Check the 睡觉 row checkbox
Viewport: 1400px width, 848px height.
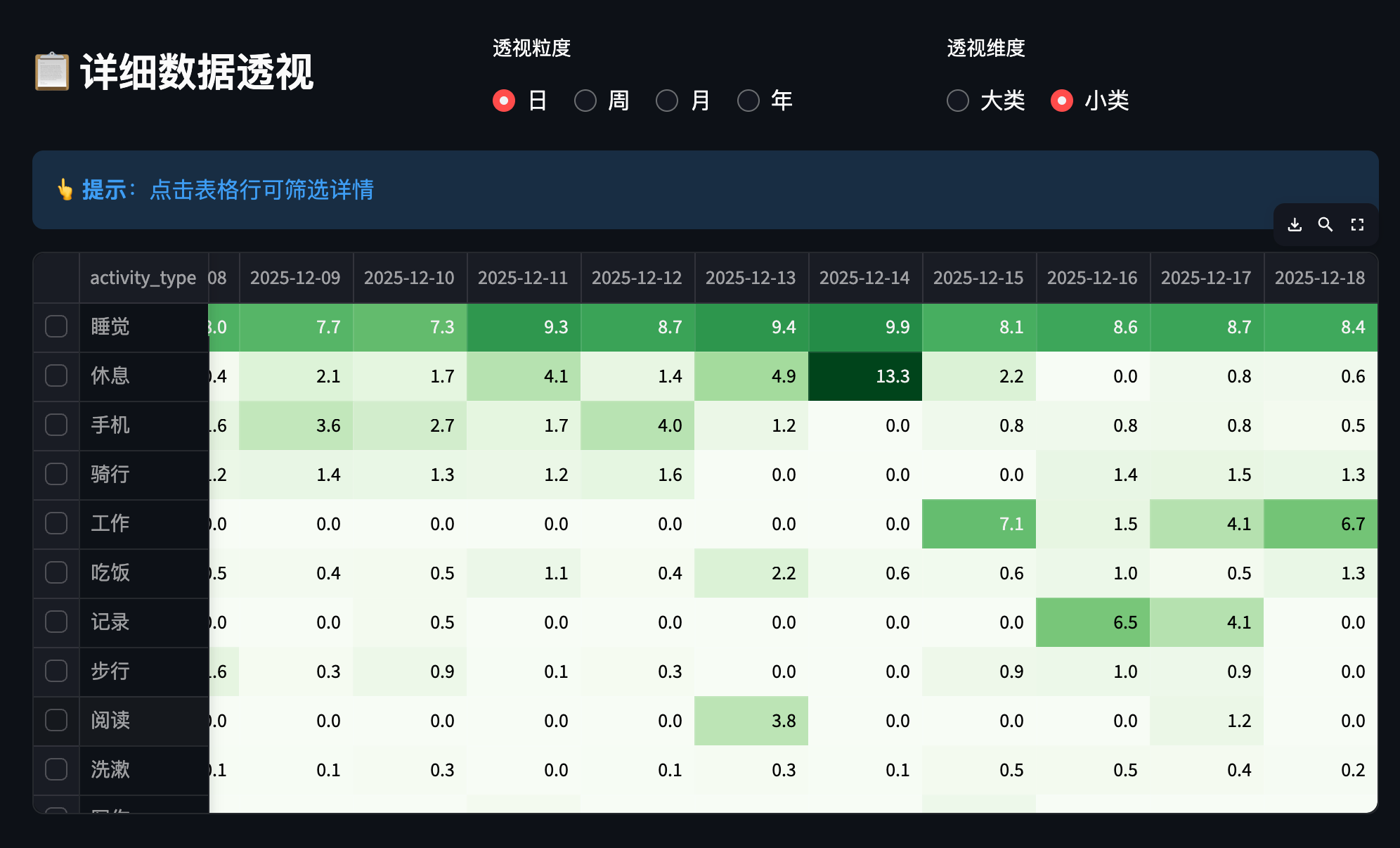(56, 326)
